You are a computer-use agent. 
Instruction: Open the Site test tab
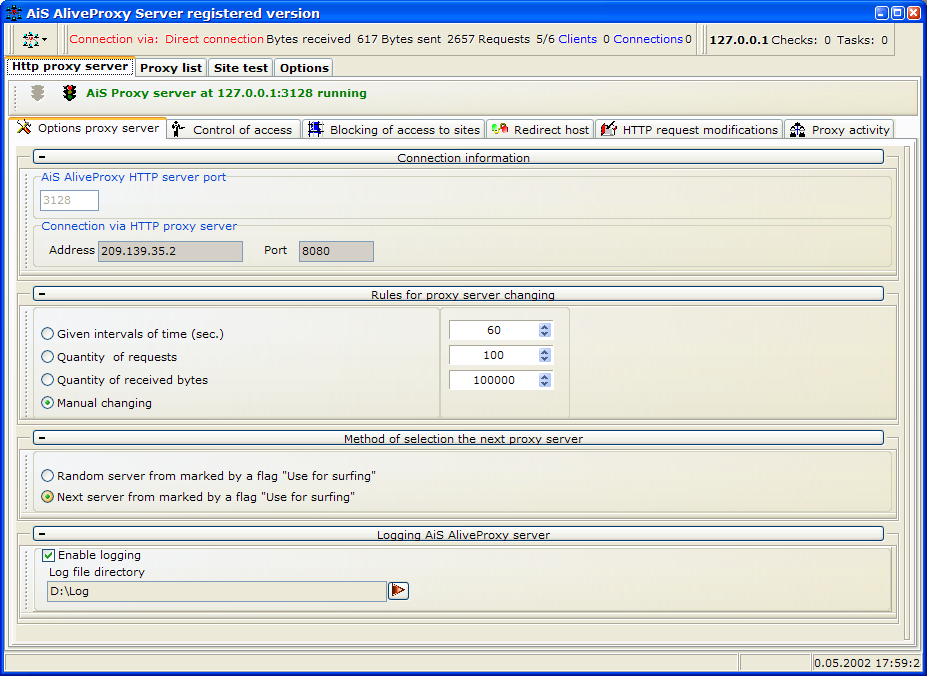pyautogui.click(x=241, y=68)
